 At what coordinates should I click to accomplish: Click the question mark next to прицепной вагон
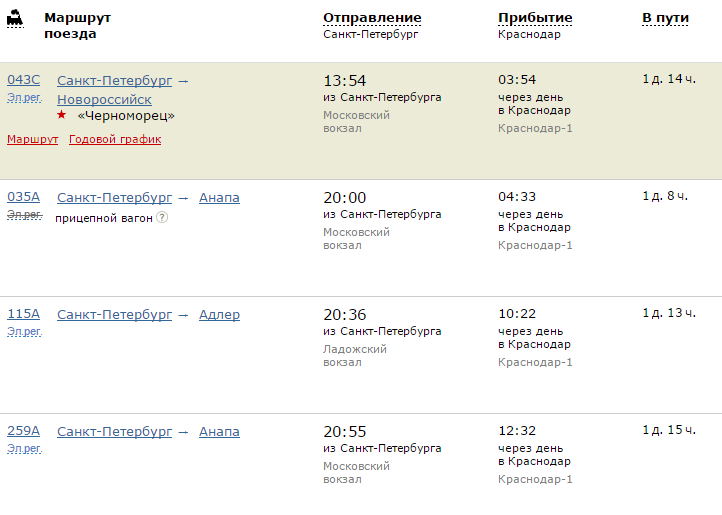pyautogui.click(x=162, y=218)
